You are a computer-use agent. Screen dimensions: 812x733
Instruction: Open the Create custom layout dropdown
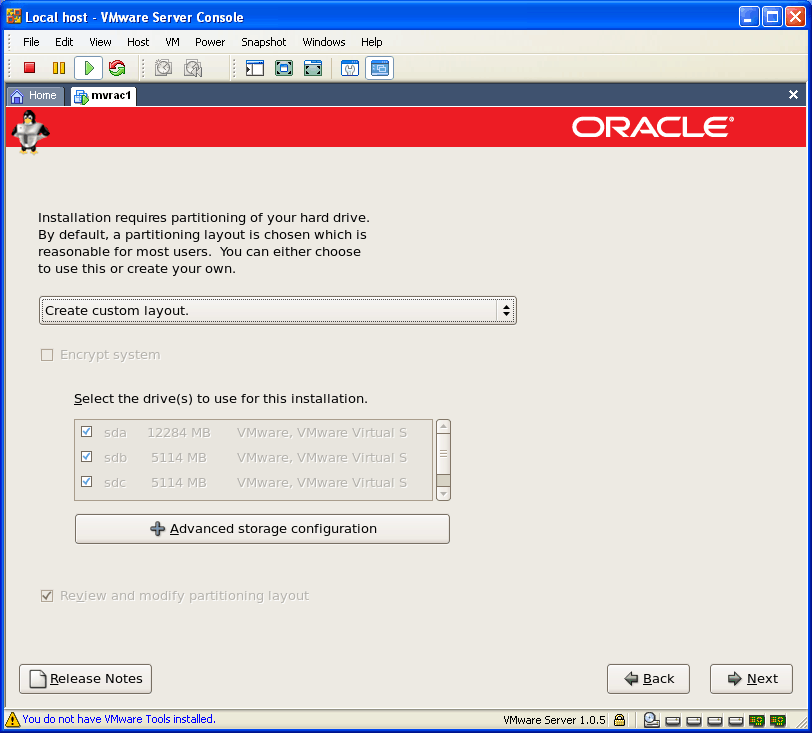pos(278,311)
